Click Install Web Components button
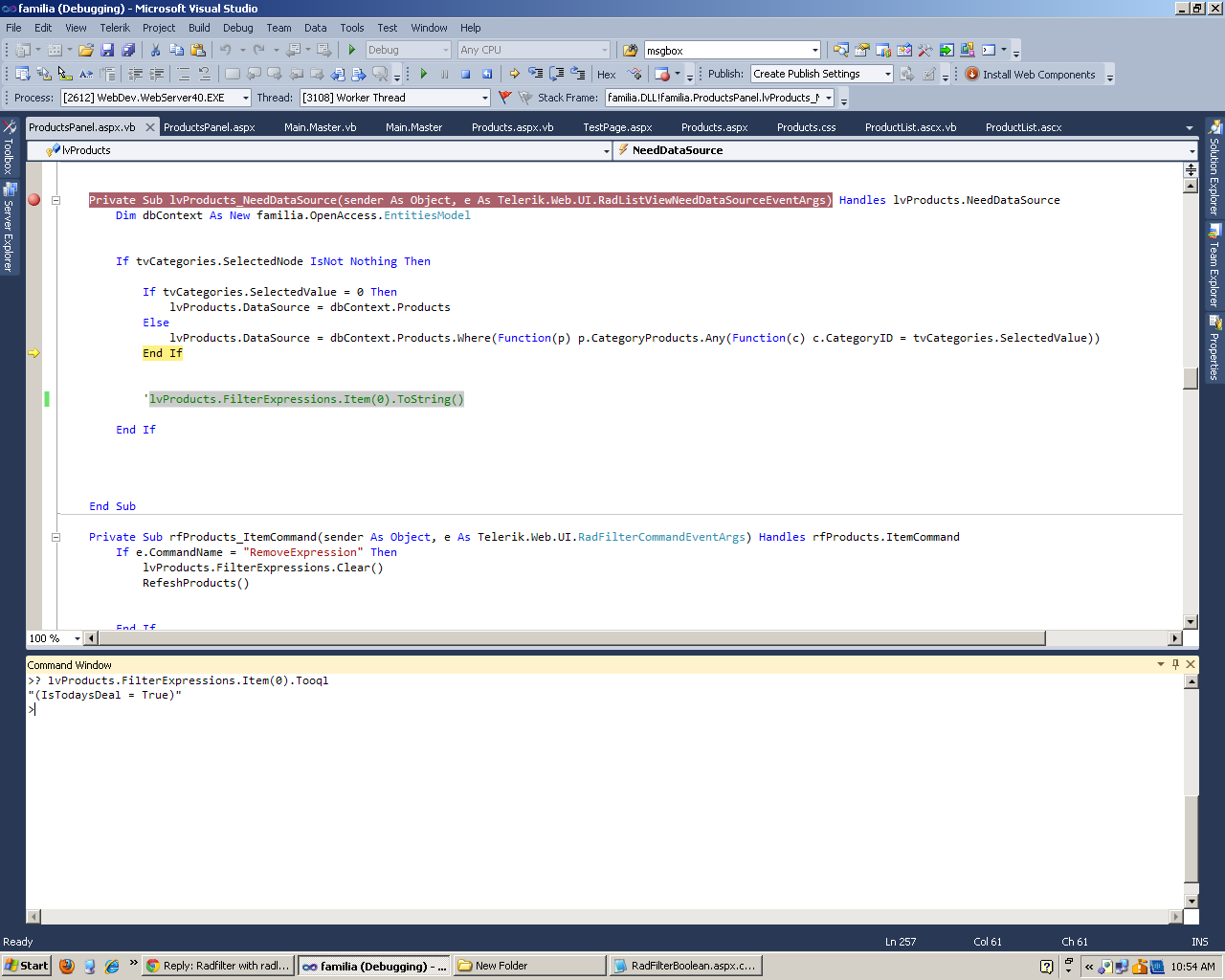This screenshot has width=1225, height=980. click(x=1030, y=75)
